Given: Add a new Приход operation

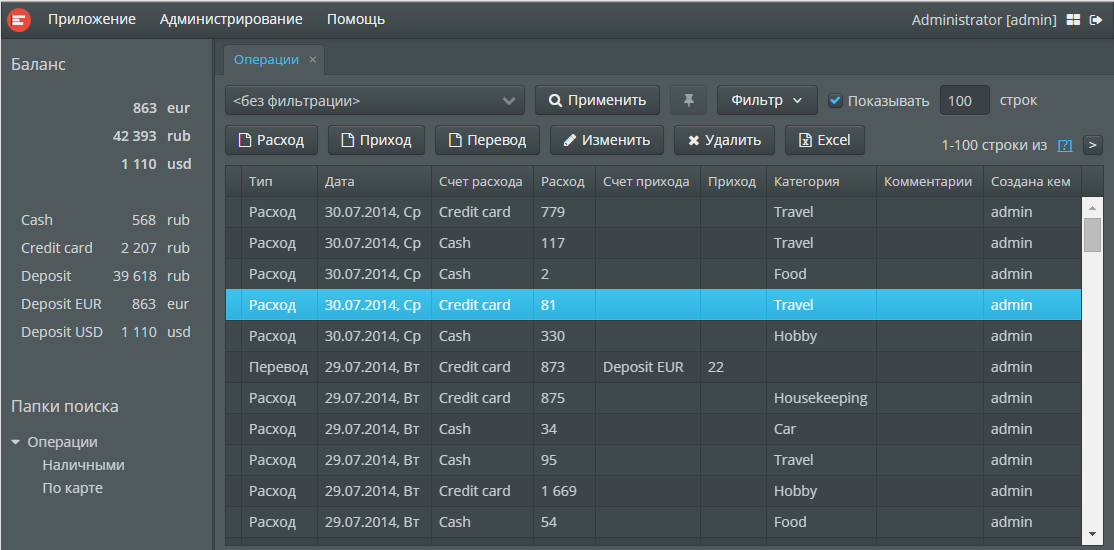Looking at the screenshot, I should click(376, 140).
